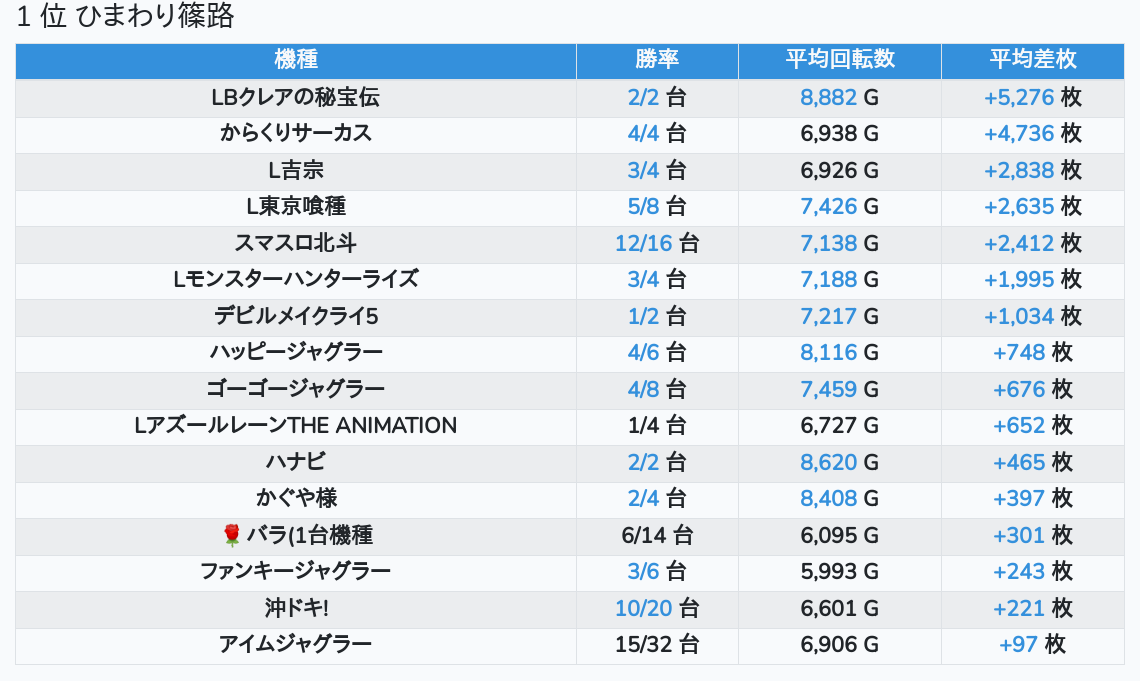Image resolution: width=1140 pixels, height=681 pixels.
Task: Click the L吉宗 machine name
Action: 295,170
